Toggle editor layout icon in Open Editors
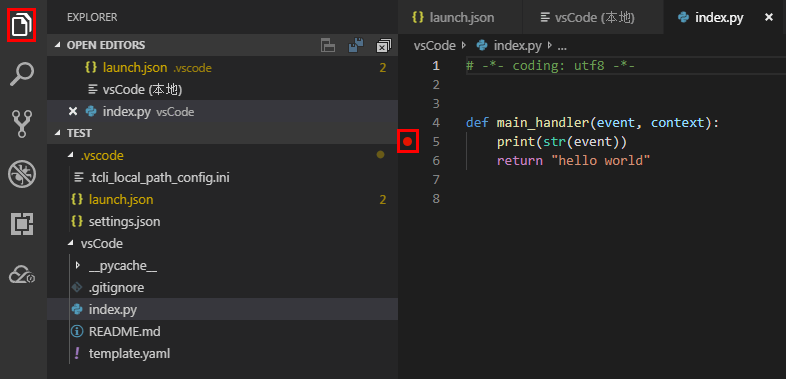 pyautogui.click(x=328, y=46)
